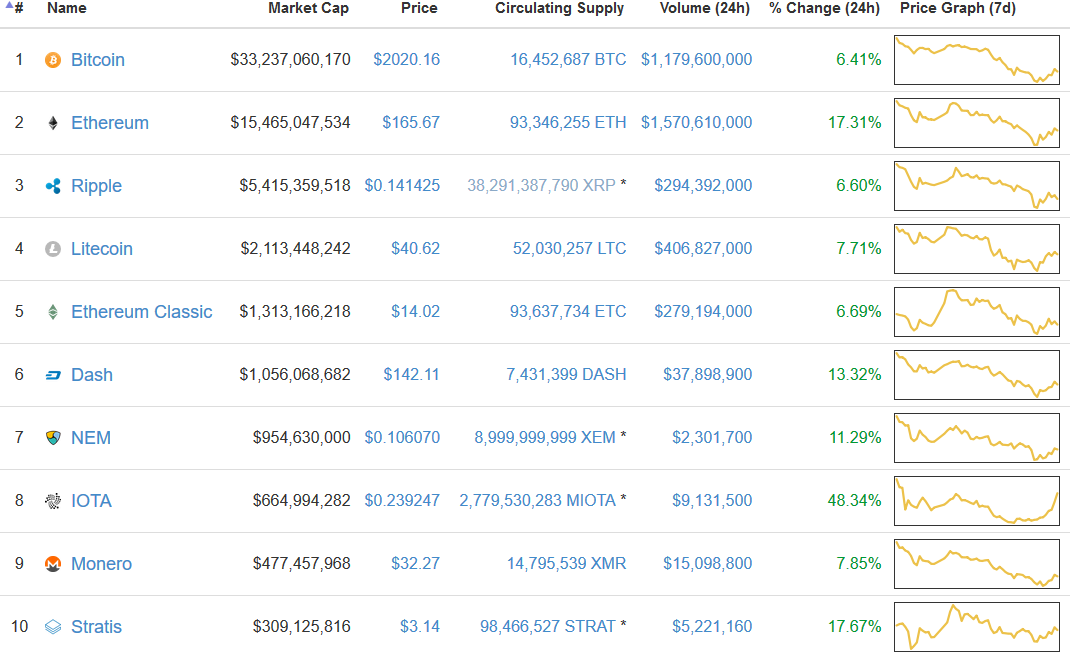The height and width of the screenshot is (656, 1072).
Task: Click the Ethereum diamond logo icon
Action: [53, 123]
